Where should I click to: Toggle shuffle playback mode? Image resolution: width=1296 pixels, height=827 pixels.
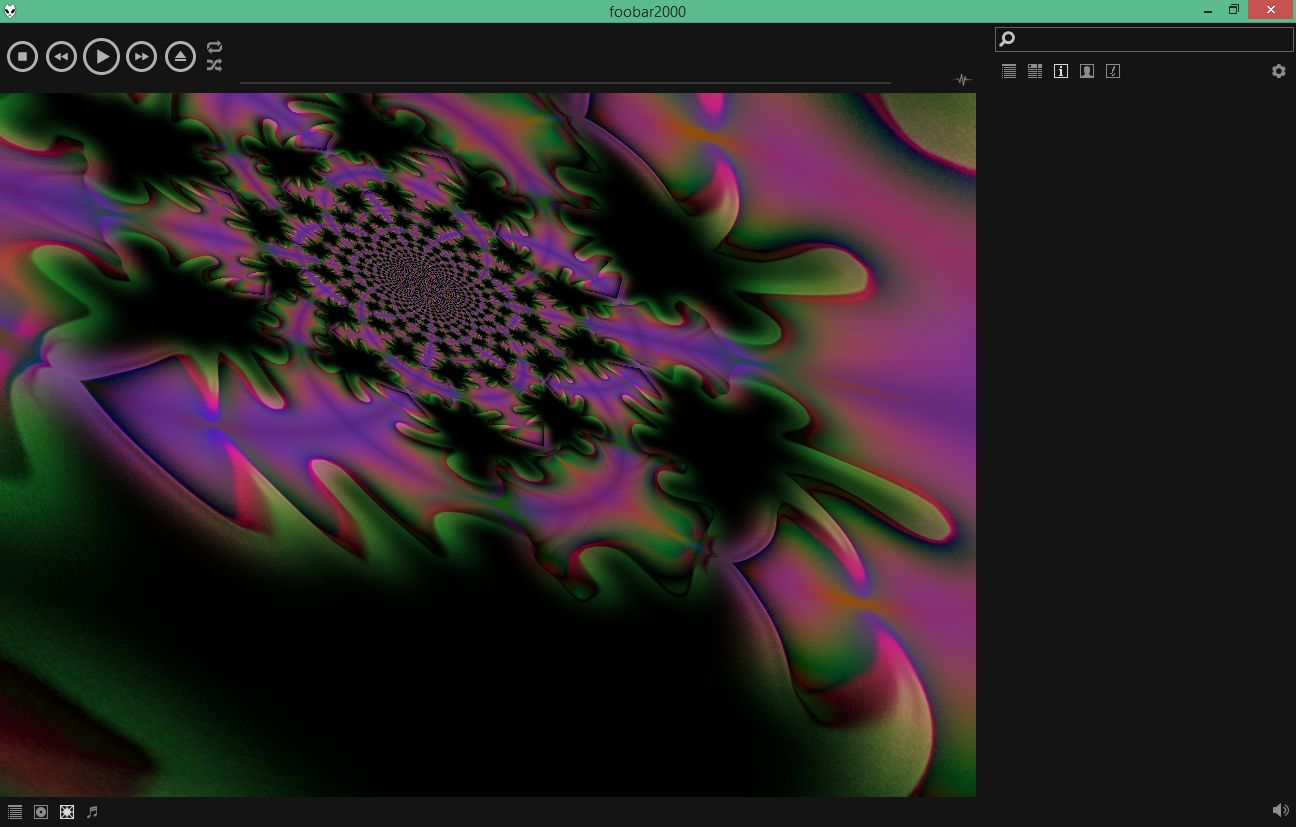(214, 65)
